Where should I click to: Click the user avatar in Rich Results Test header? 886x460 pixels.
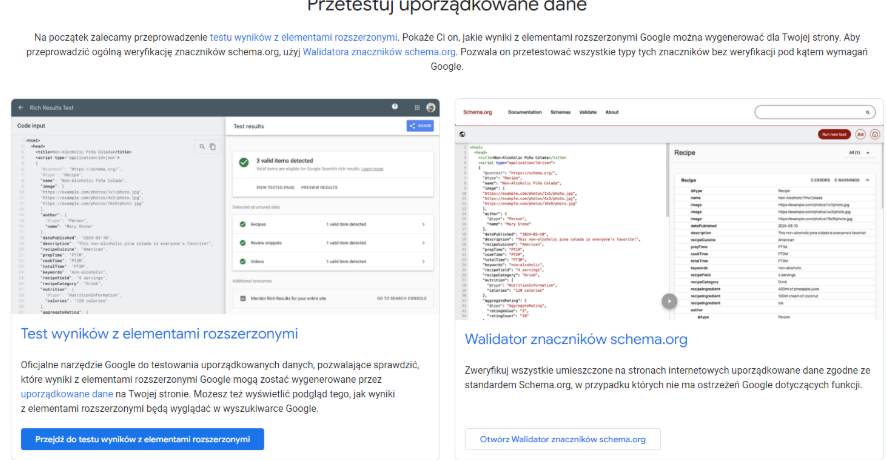[x=430, y=107]
